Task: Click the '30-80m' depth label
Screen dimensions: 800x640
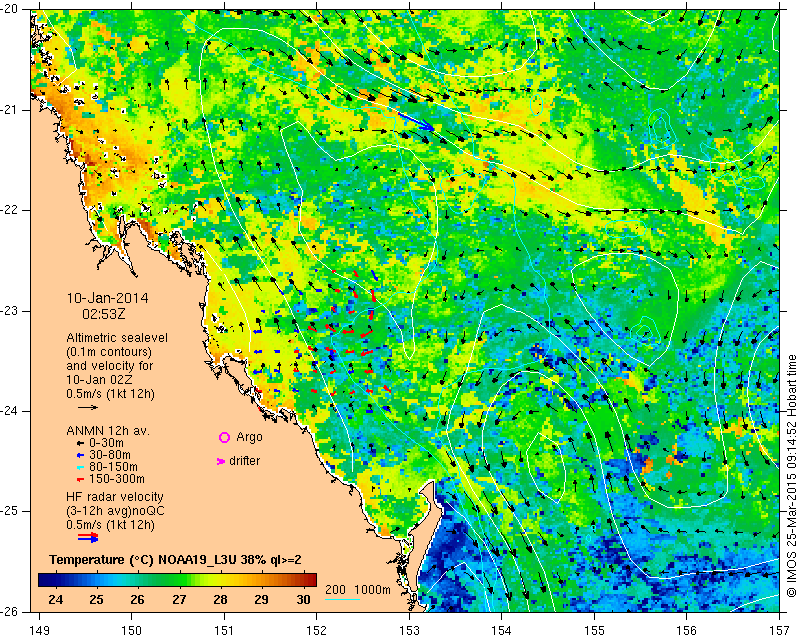Action: pos(110,455)
